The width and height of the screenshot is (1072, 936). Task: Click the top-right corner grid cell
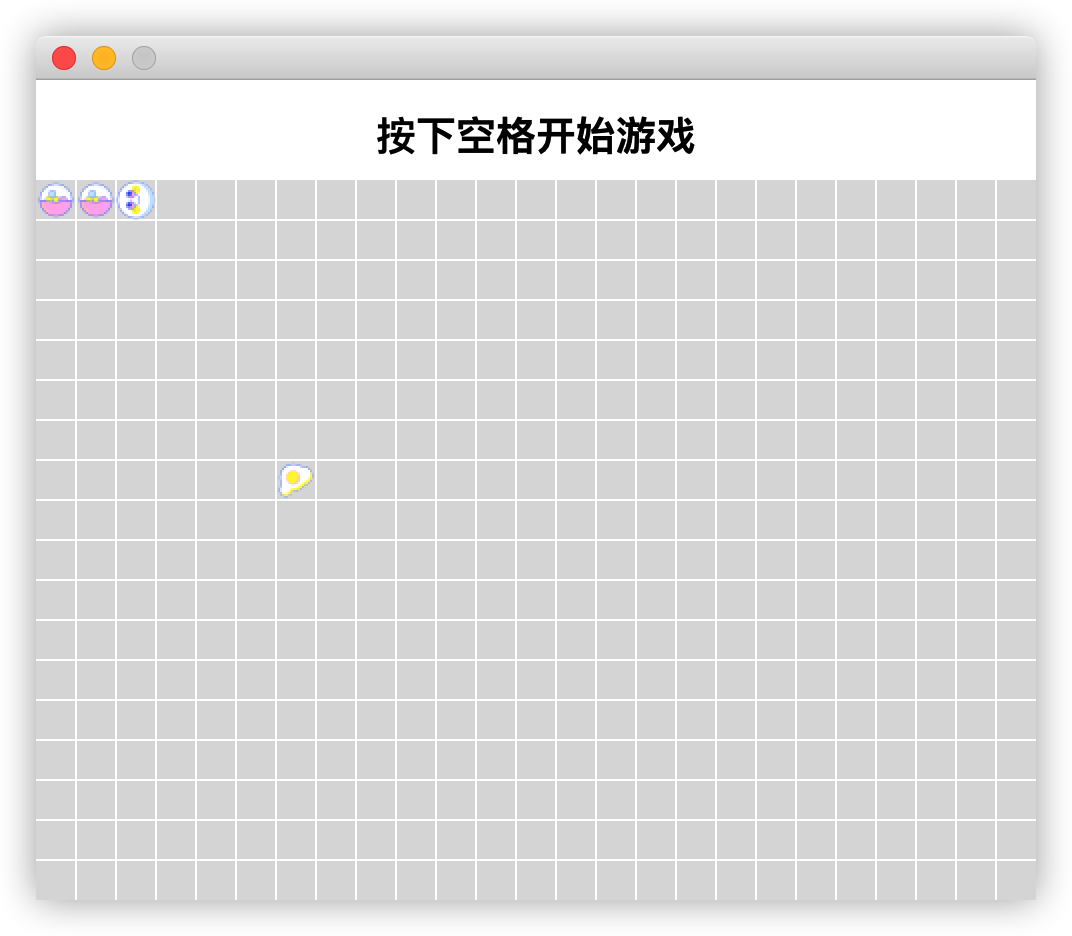pos(1016,199)
